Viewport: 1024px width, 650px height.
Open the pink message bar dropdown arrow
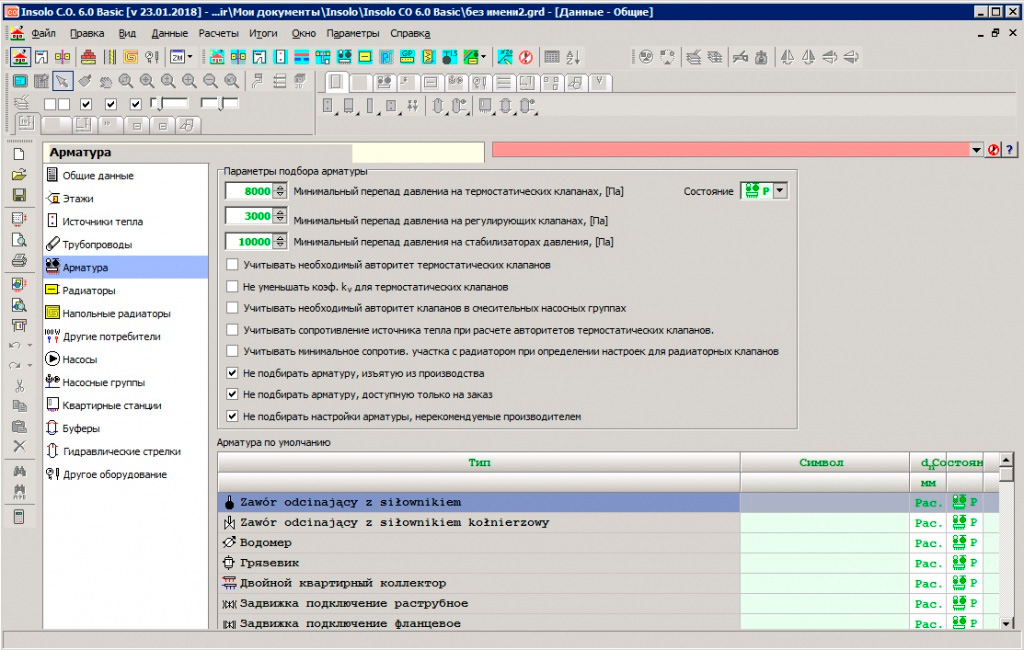(x=976, y=150)
